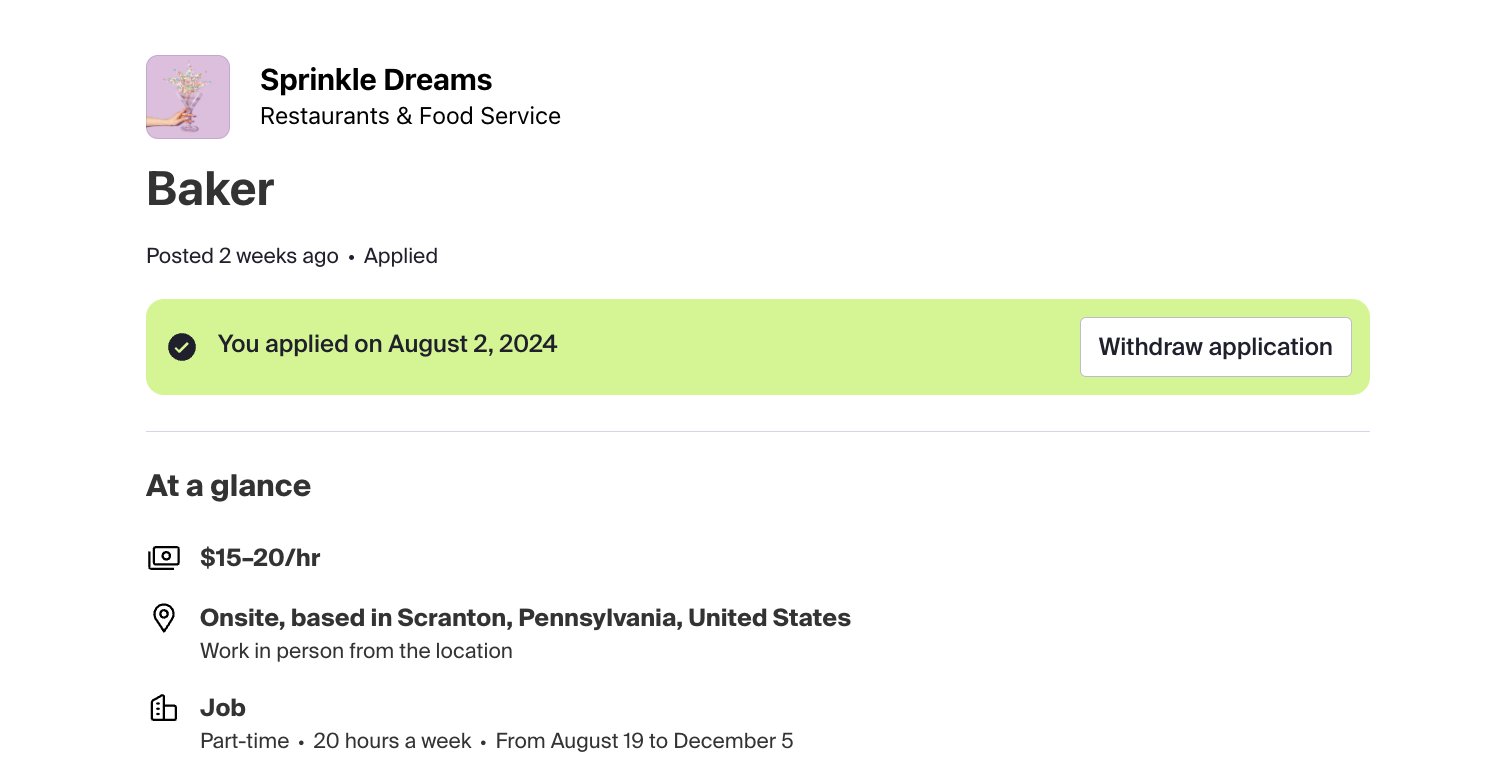The height and width of the screenshot is (768, 1512).
Task: Click the At a glance heading
Action: (x=228, y=486)
